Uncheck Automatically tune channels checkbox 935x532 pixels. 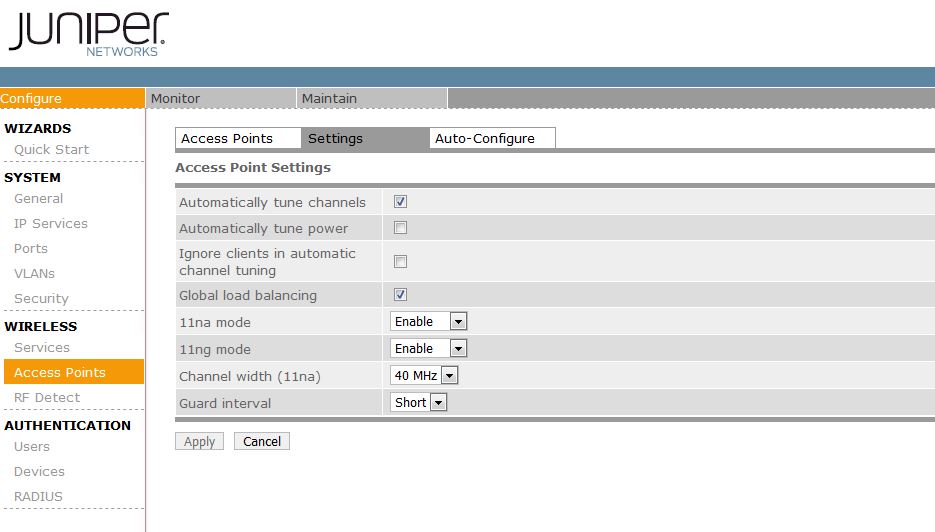pos(400,202)
